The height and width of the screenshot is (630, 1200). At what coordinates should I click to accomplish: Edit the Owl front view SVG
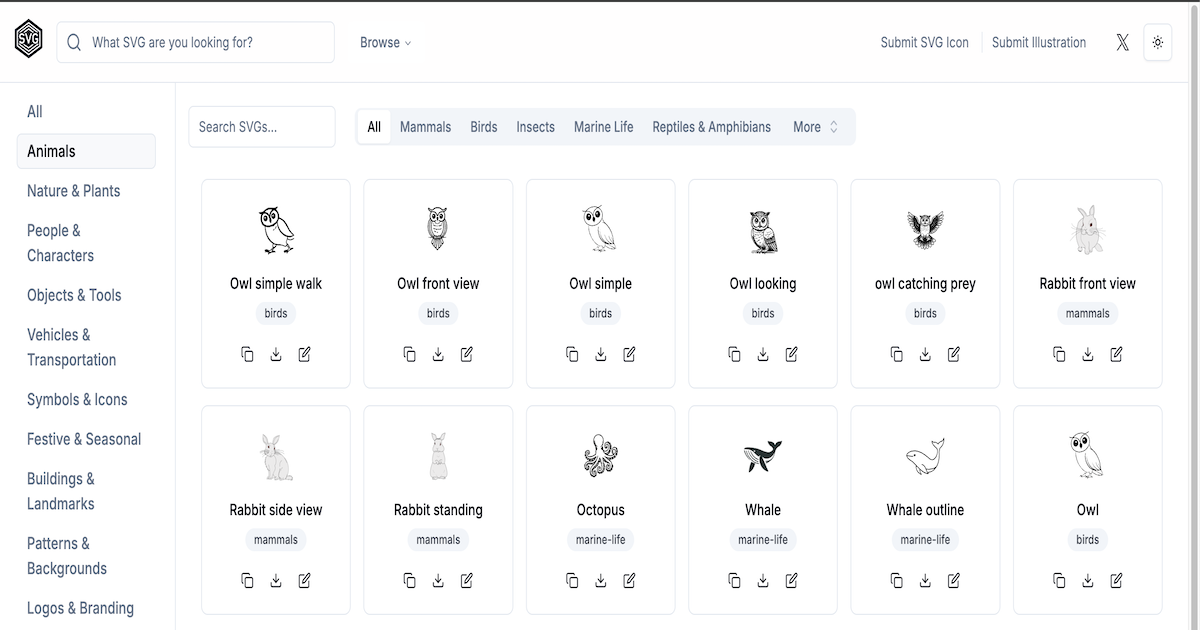[x=467, y=354]
